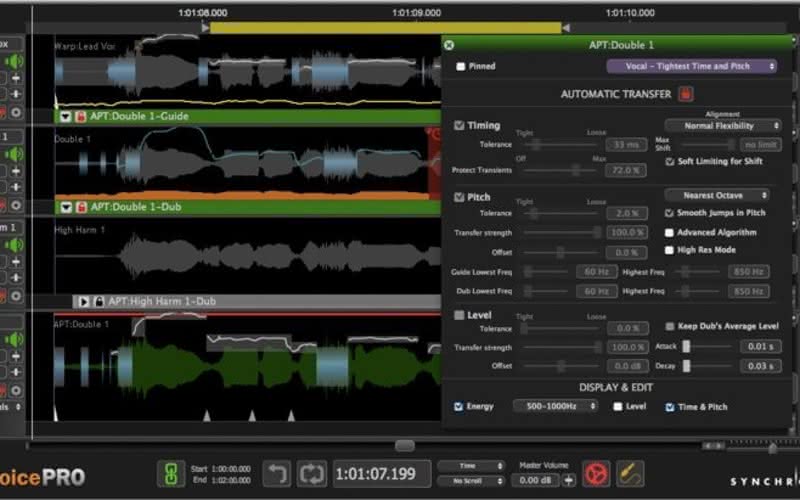Click the circle solo icon on High Harm 1 track
This screenshot has width=800, height=500.
pos(16,296)
